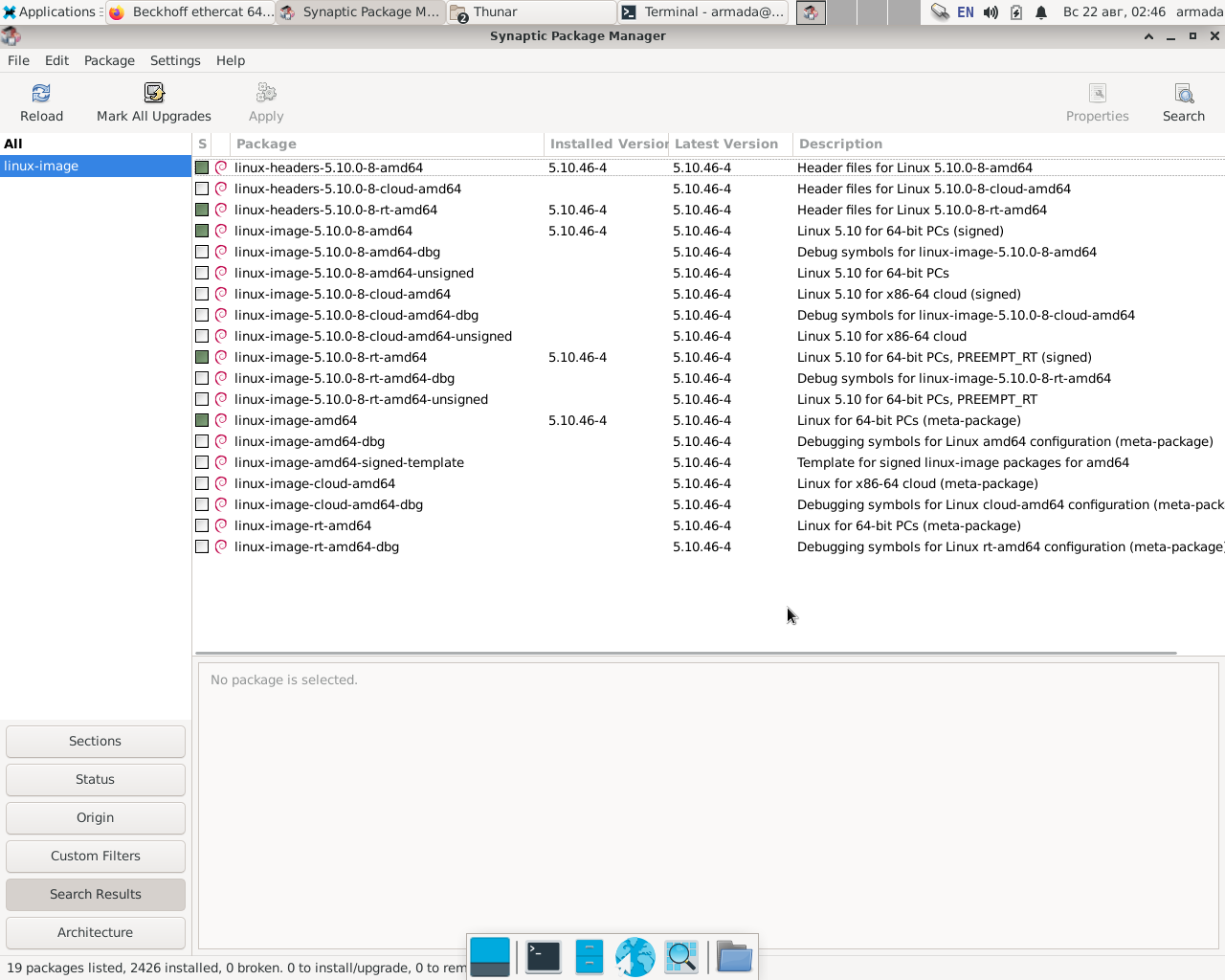The height and width of the screenshot is (980, 1225).
Task: Click the power manager battery tray icon
Action: (x=1016, y=12)
